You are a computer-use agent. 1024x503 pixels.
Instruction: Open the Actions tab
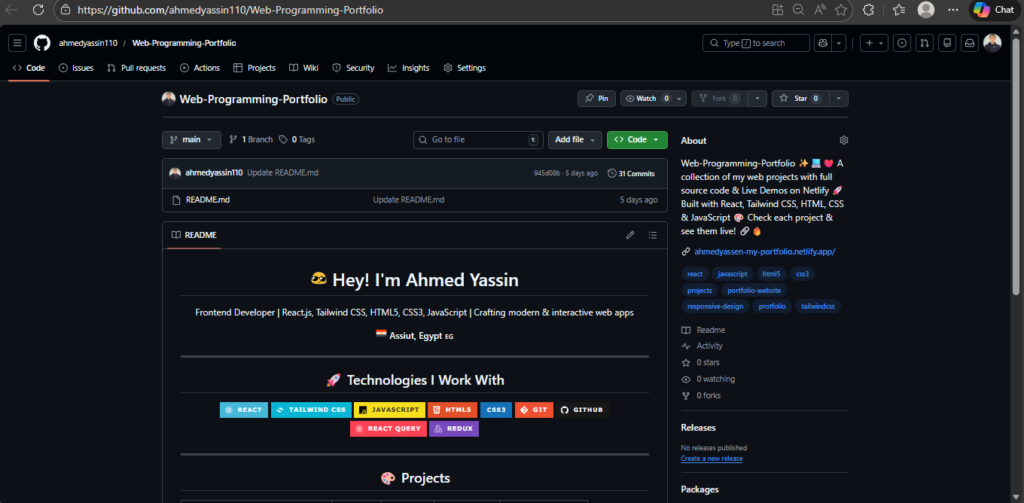click(x=200, y=68)
